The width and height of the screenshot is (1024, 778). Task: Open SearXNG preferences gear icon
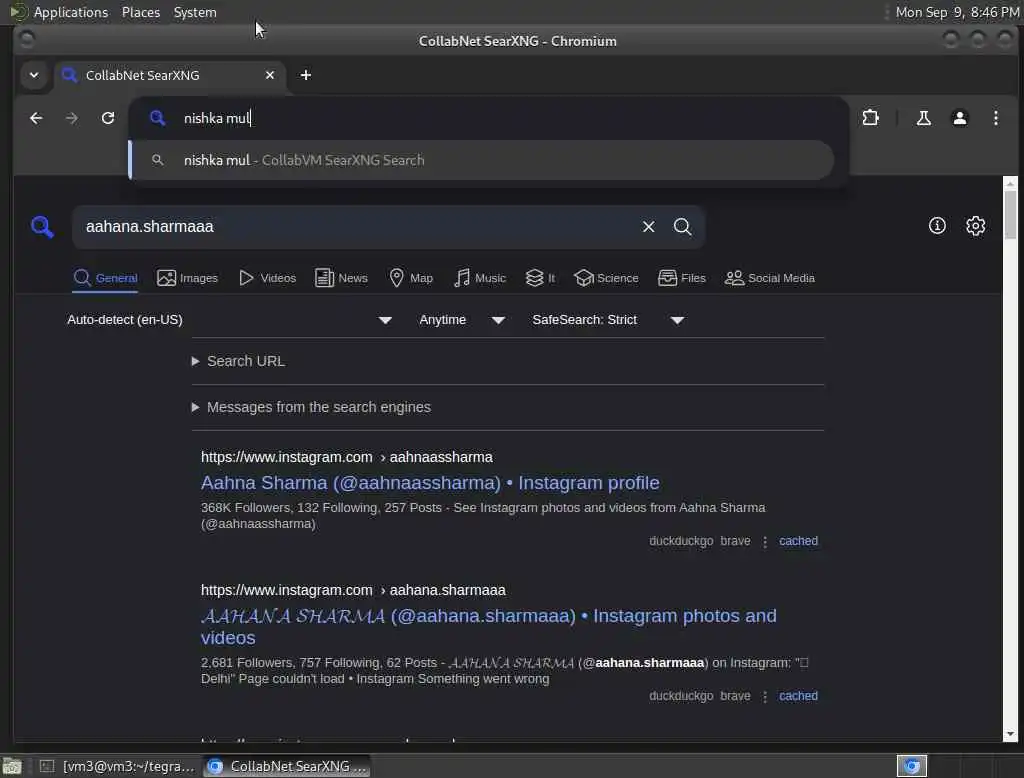tap(975, 225)
